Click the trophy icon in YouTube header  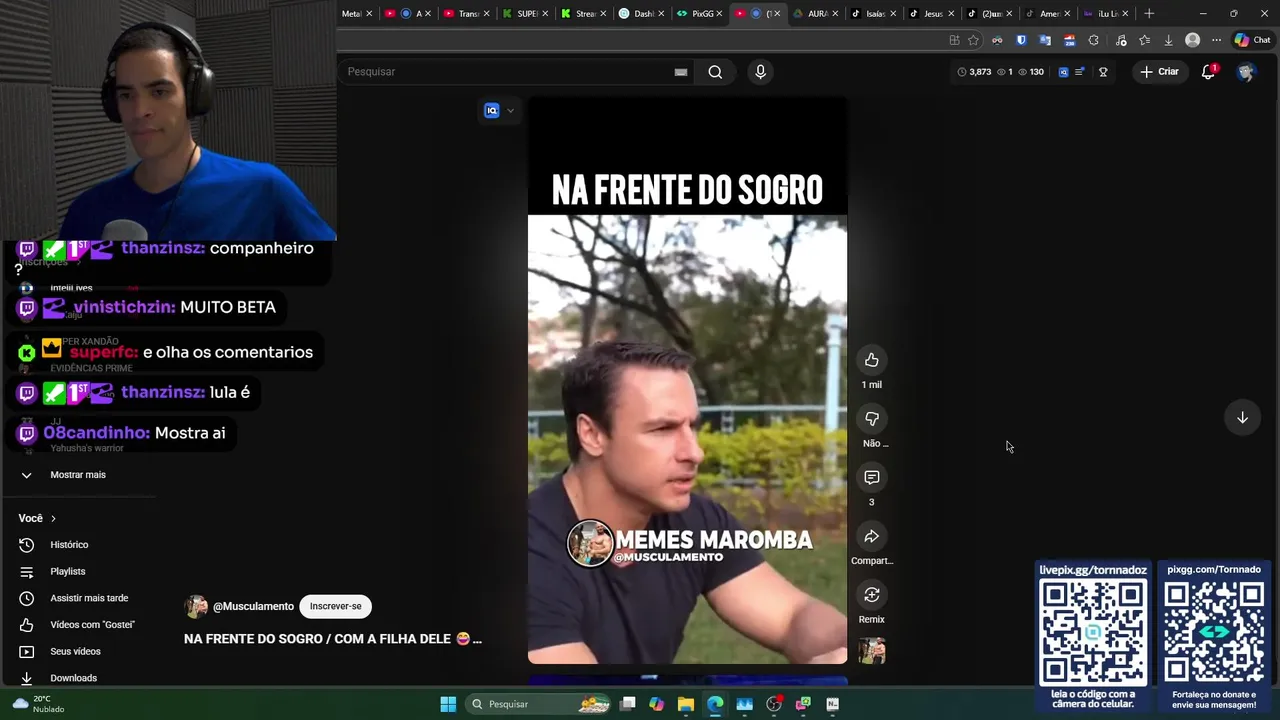click(1103, 72)
